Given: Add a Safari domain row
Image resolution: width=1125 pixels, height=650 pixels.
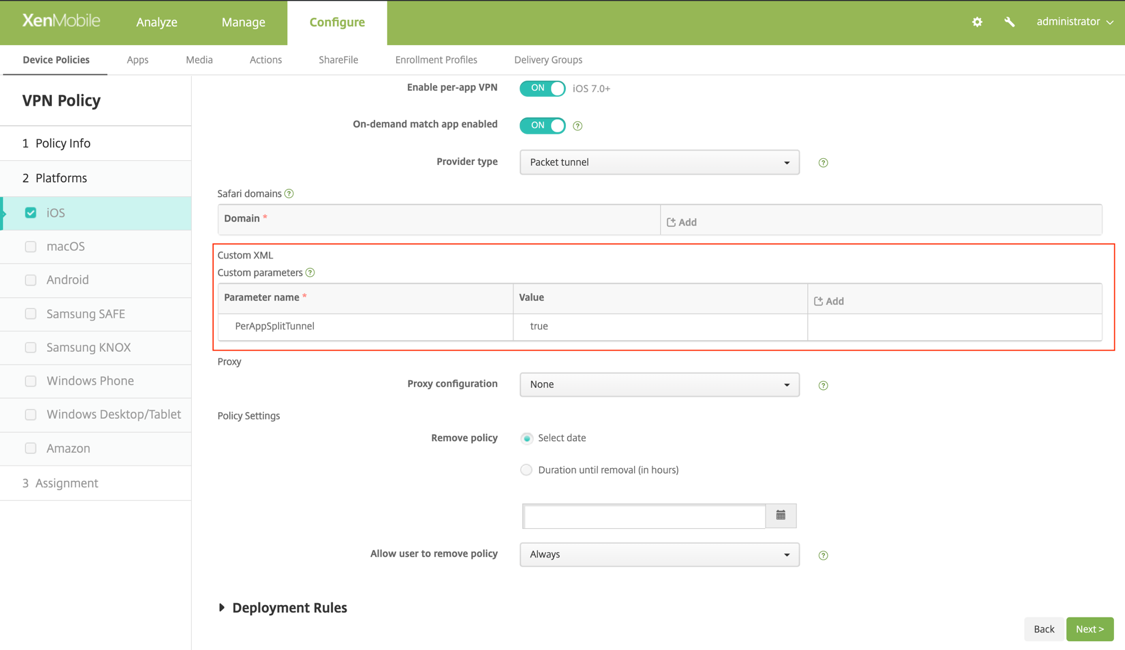Looking at the screenshot, I should tap(682, 222).
